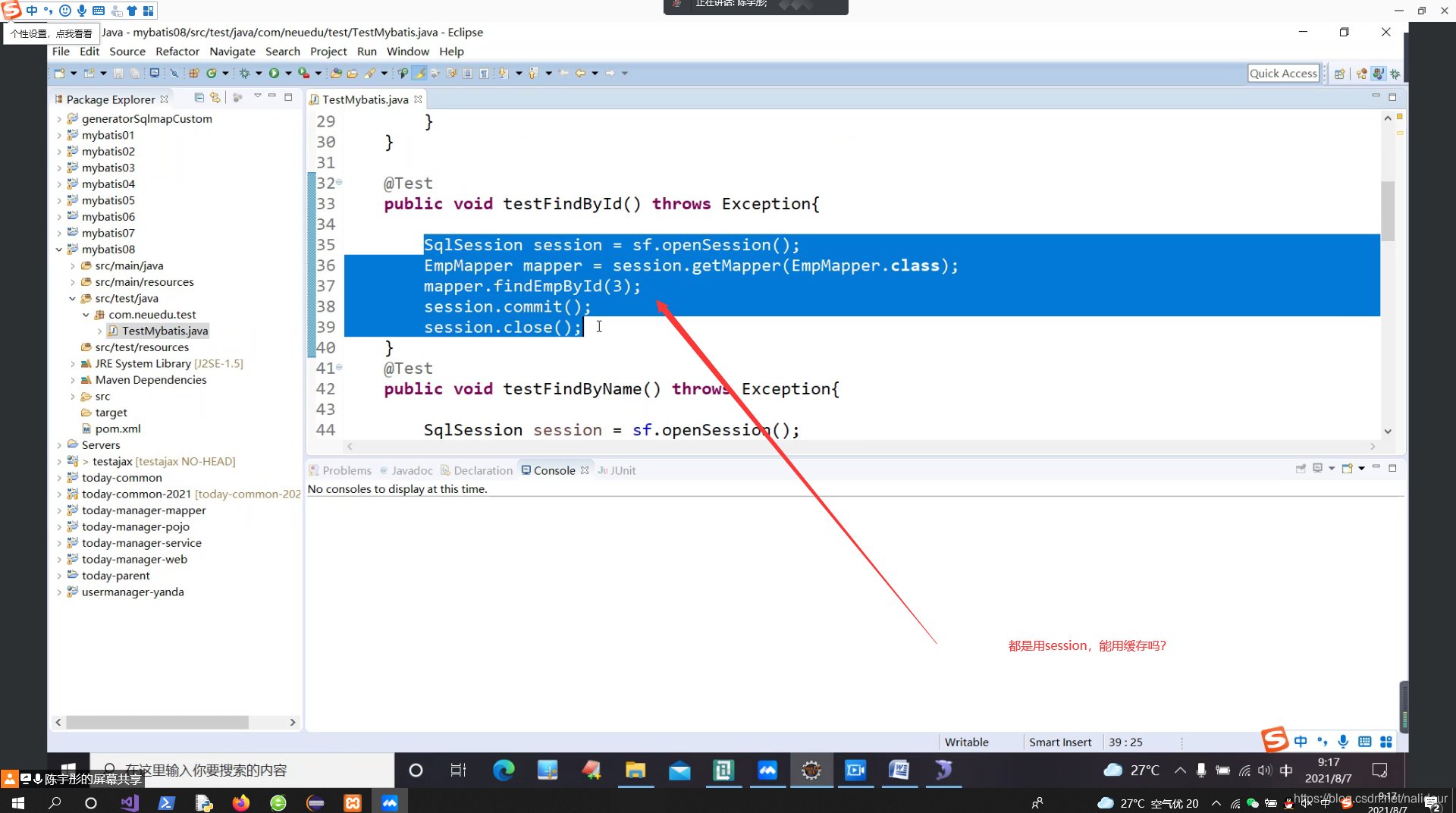Viewport: 1456px width, 813px height.
Task: Switch to the Javadoc tab
Action: click(x=406, y=470)
